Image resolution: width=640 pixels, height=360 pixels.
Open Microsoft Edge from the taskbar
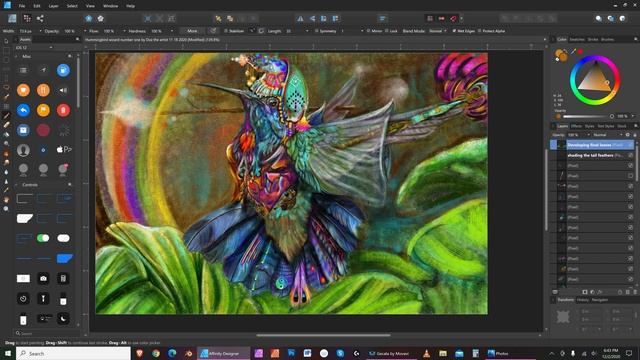(172, 353)
